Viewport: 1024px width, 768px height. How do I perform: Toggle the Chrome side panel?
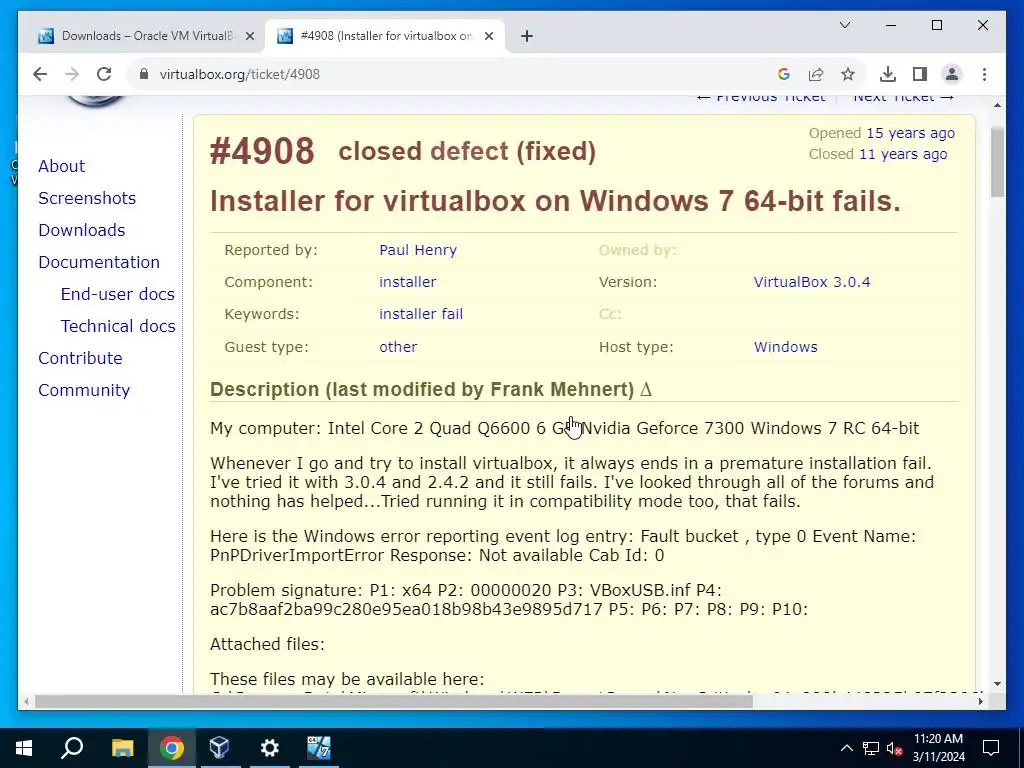point(920,74)
